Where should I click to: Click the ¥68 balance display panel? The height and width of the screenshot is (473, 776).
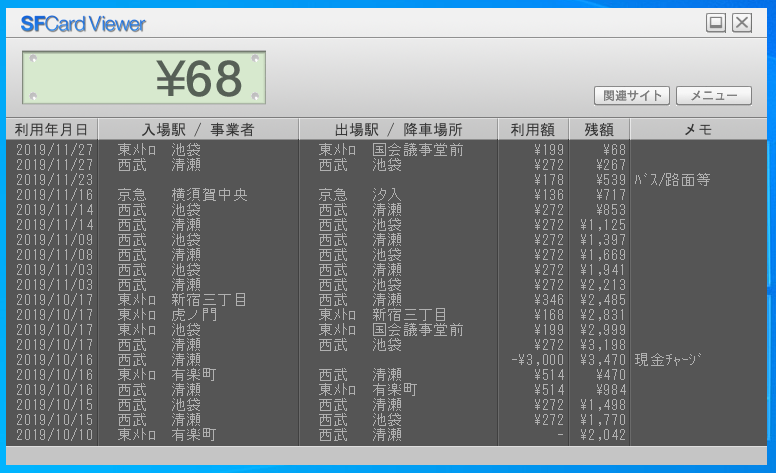144,78
